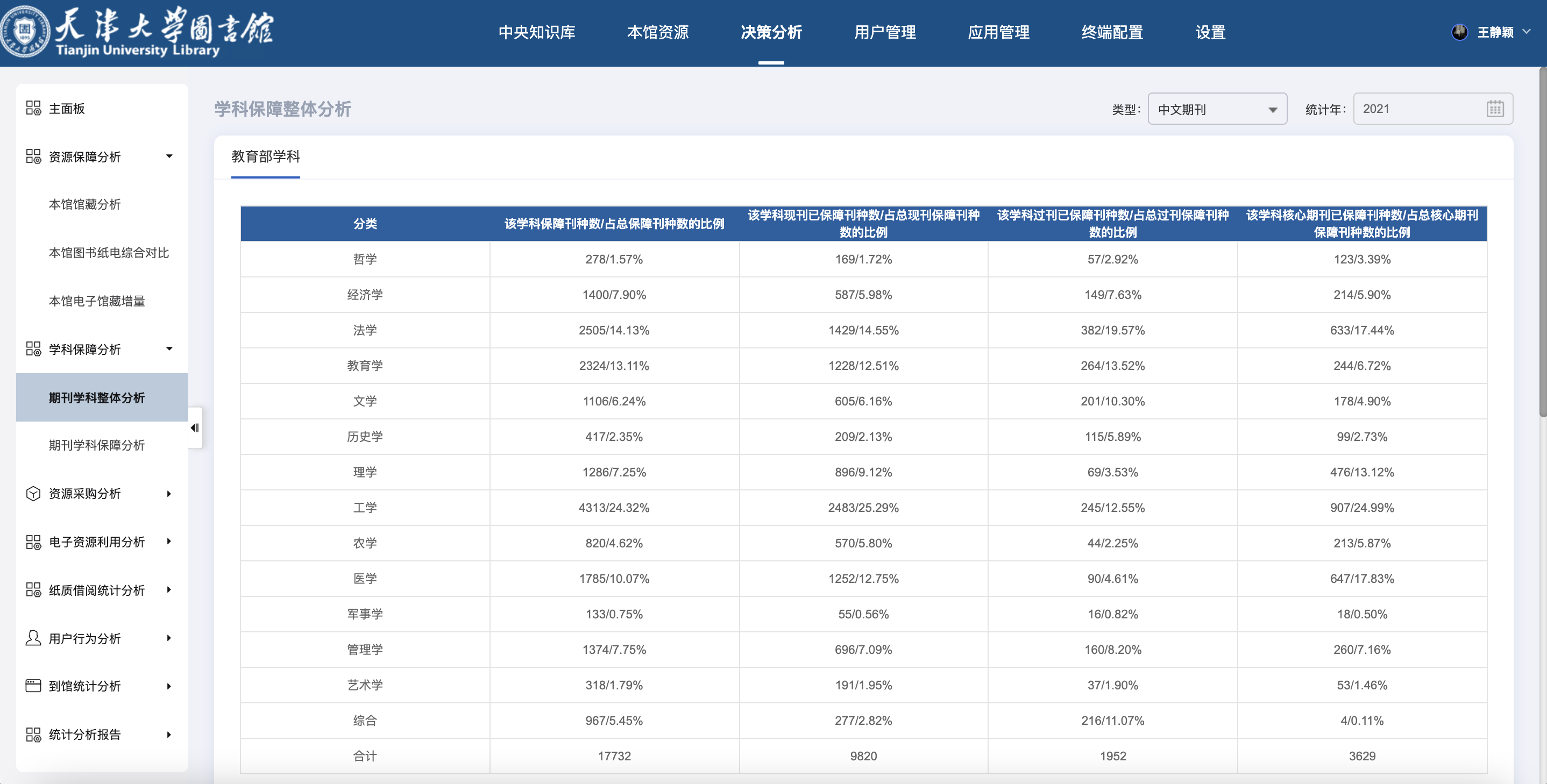This screenshot has width=1547, height=784.
Task: Click the user avatar next to 王静颖
Action: tap(1459, 32)
